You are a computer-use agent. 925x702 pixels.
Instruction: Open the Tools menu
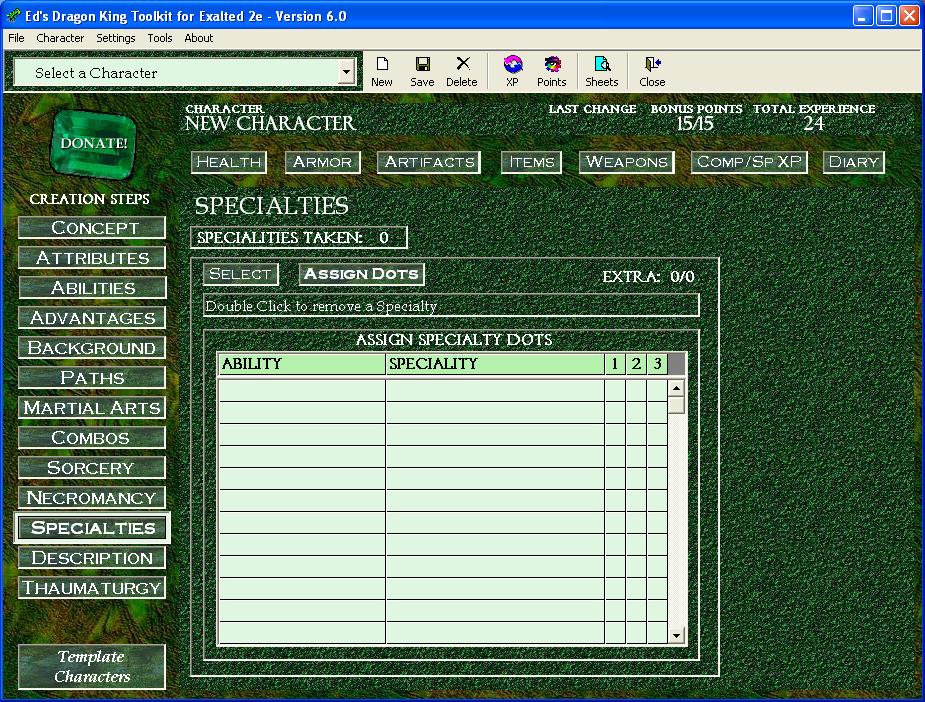(x=160, y=38)
